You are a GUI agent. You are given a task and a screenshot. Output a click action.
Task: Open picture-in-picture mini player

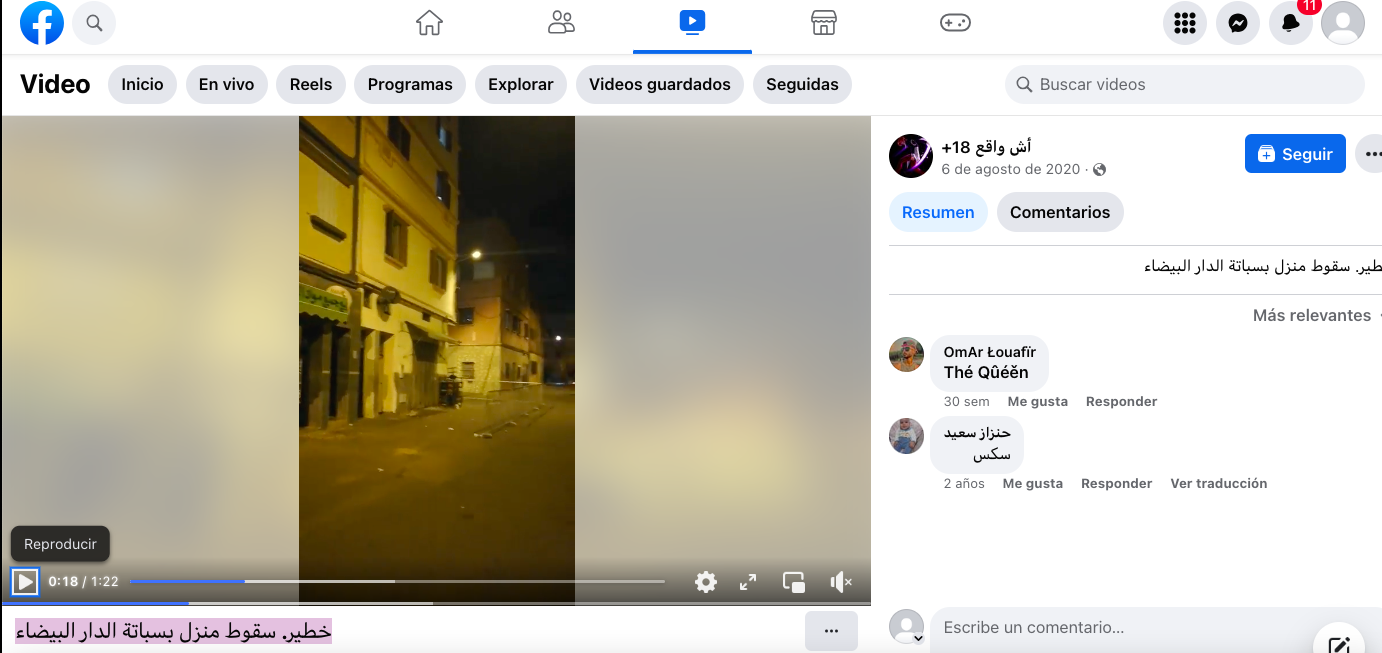click(794, 581)
